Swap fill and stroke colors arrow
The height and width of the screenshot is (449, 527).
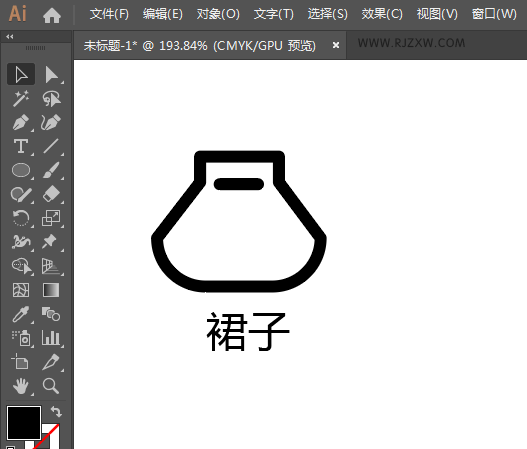pyautogui.click(x=56, y=411)
